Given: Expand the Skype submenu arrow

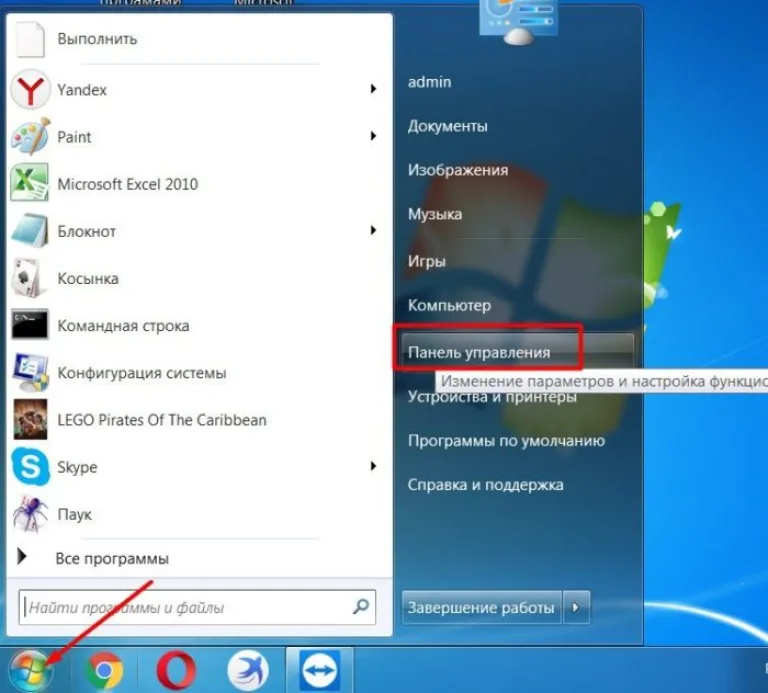Looking at the screenshot, I should coord(373,466).
